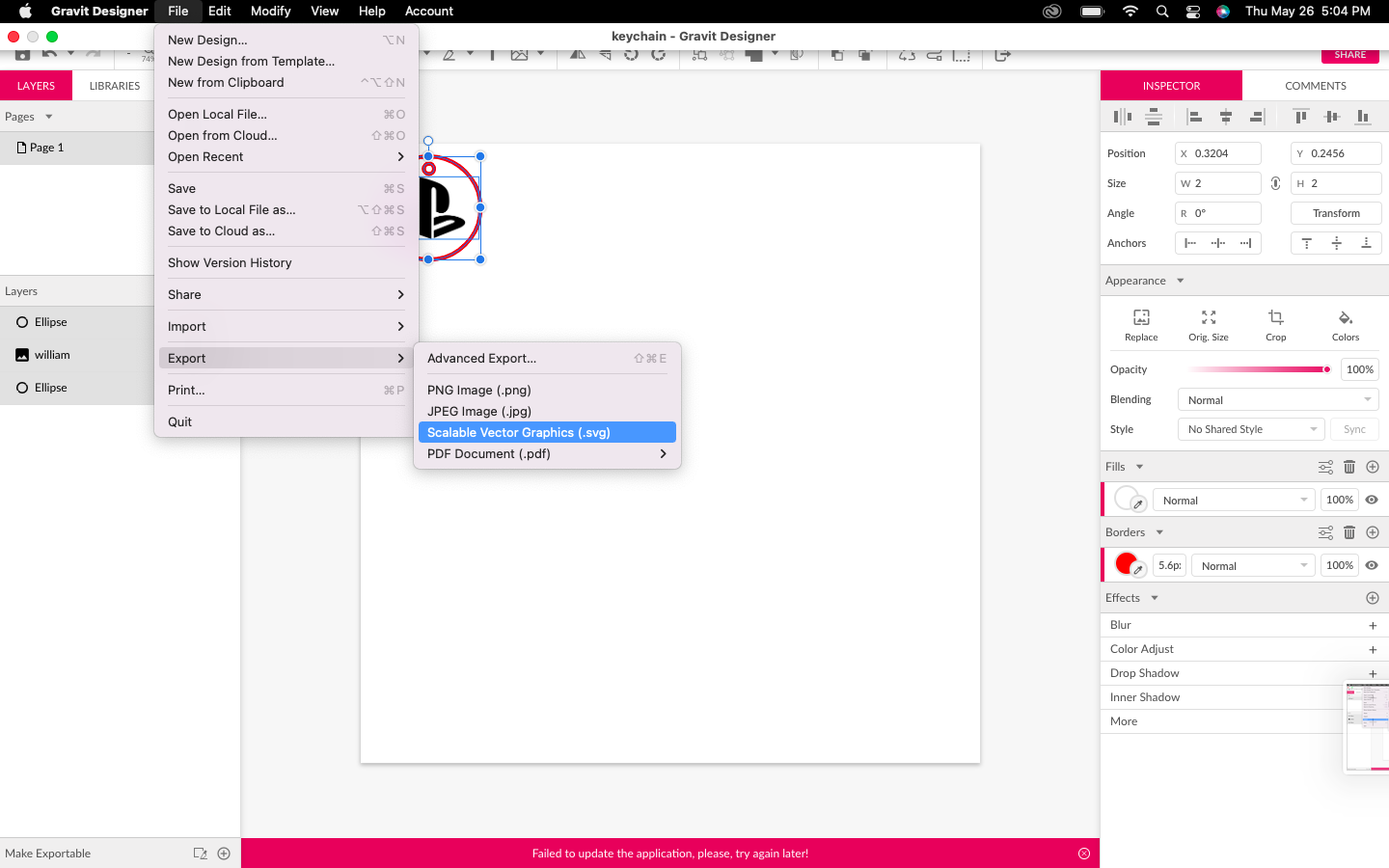Click the Sync style button
1389x868 pixels.
click(x=1354, y=429)
